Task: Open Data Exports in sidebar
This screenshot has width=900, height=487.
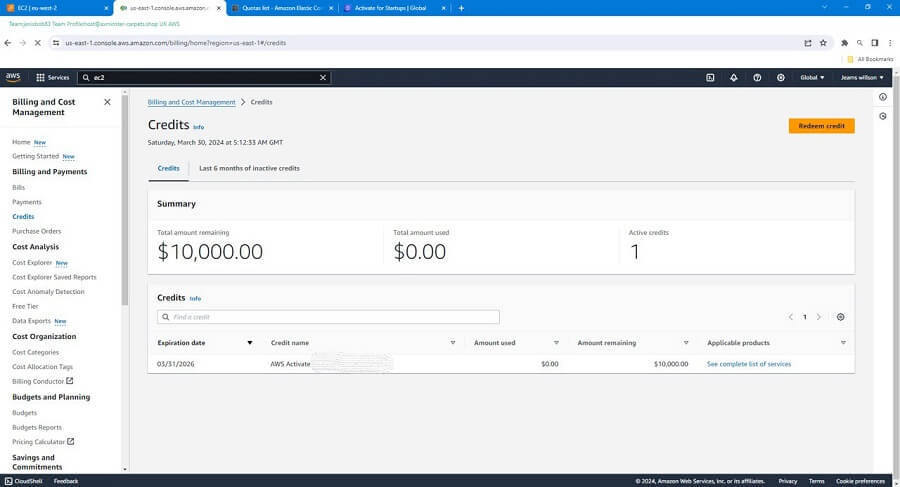Action: (32, 321)
